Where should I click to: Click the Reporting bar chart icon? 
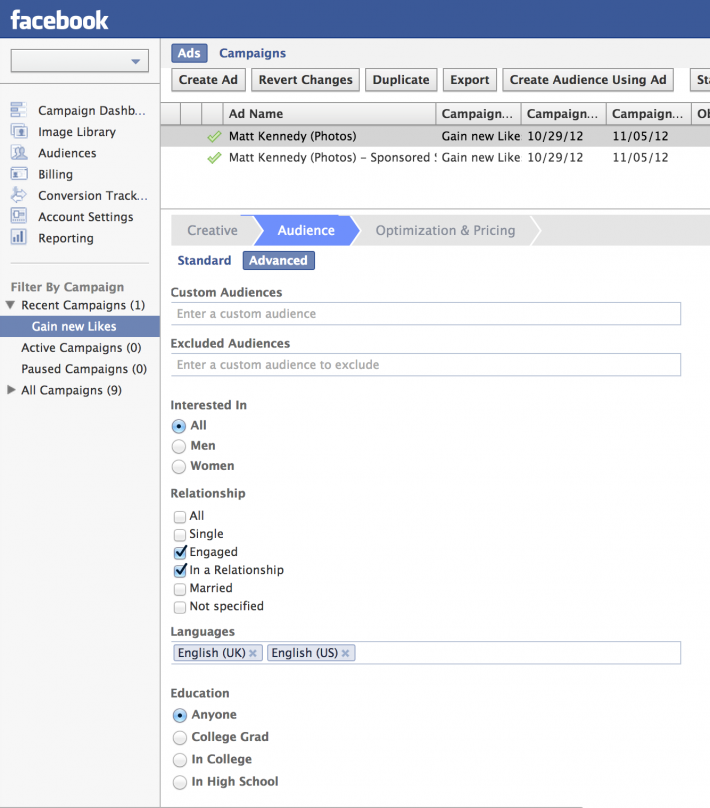pos(19,237)
